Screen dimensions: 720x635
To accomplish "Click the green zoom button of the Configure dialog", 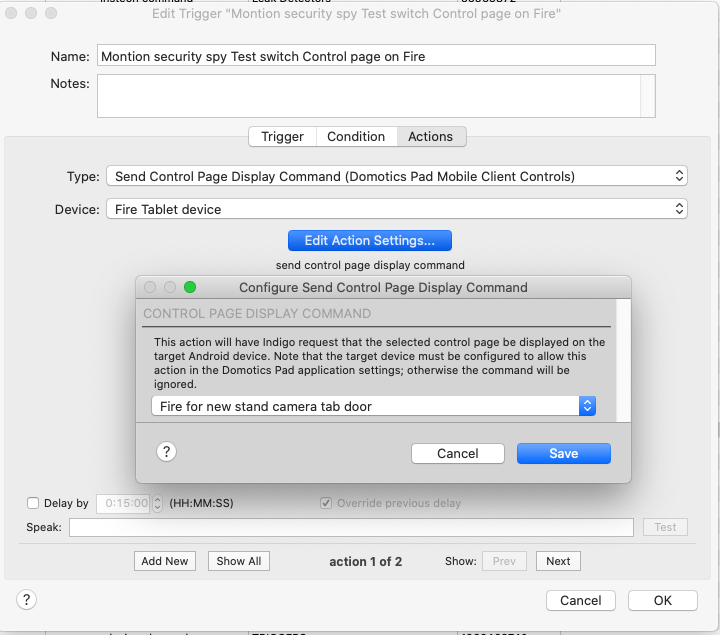I will tap(190, 287).
